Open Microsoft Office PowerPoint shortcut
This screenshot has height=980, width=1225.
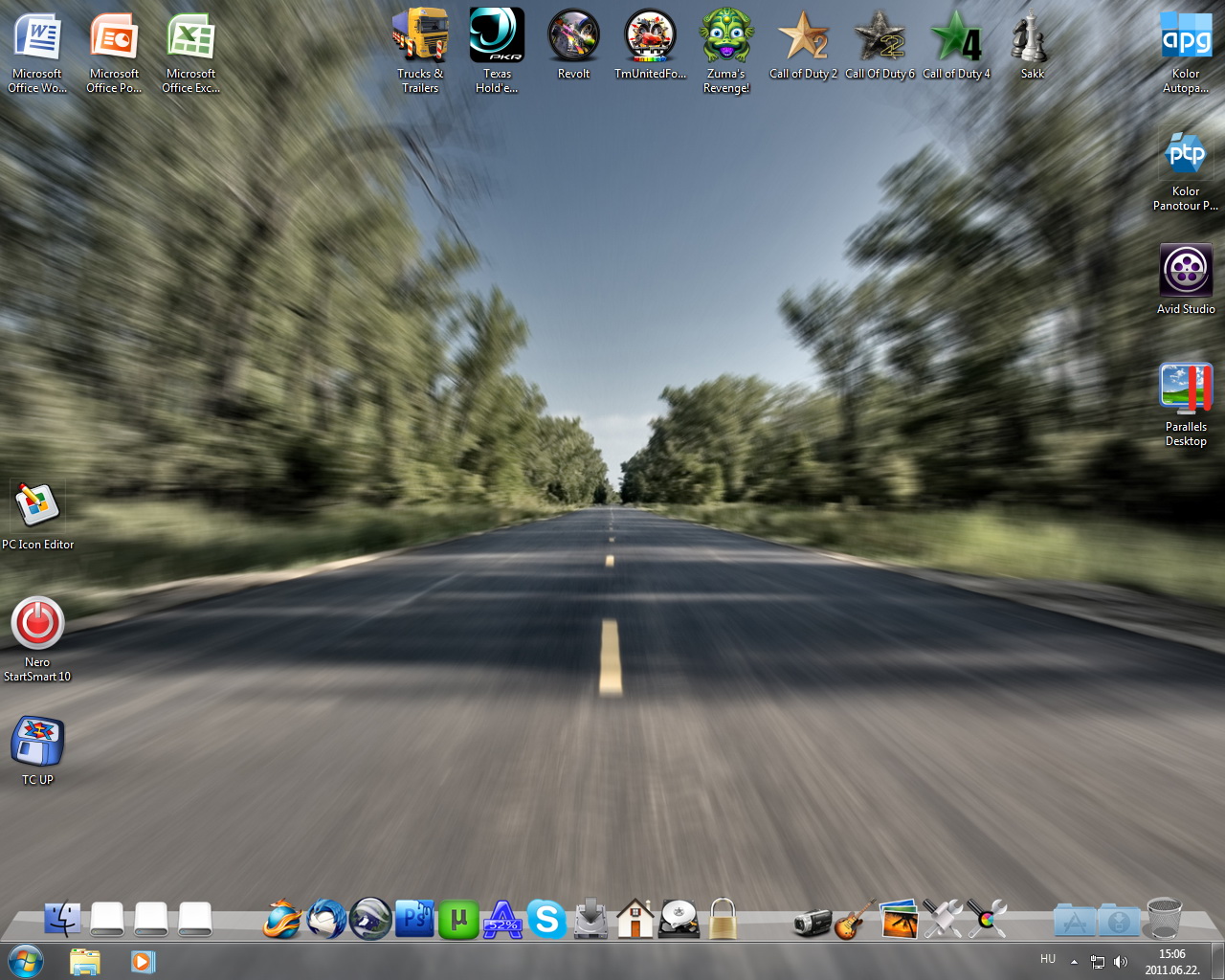[114, 53]
